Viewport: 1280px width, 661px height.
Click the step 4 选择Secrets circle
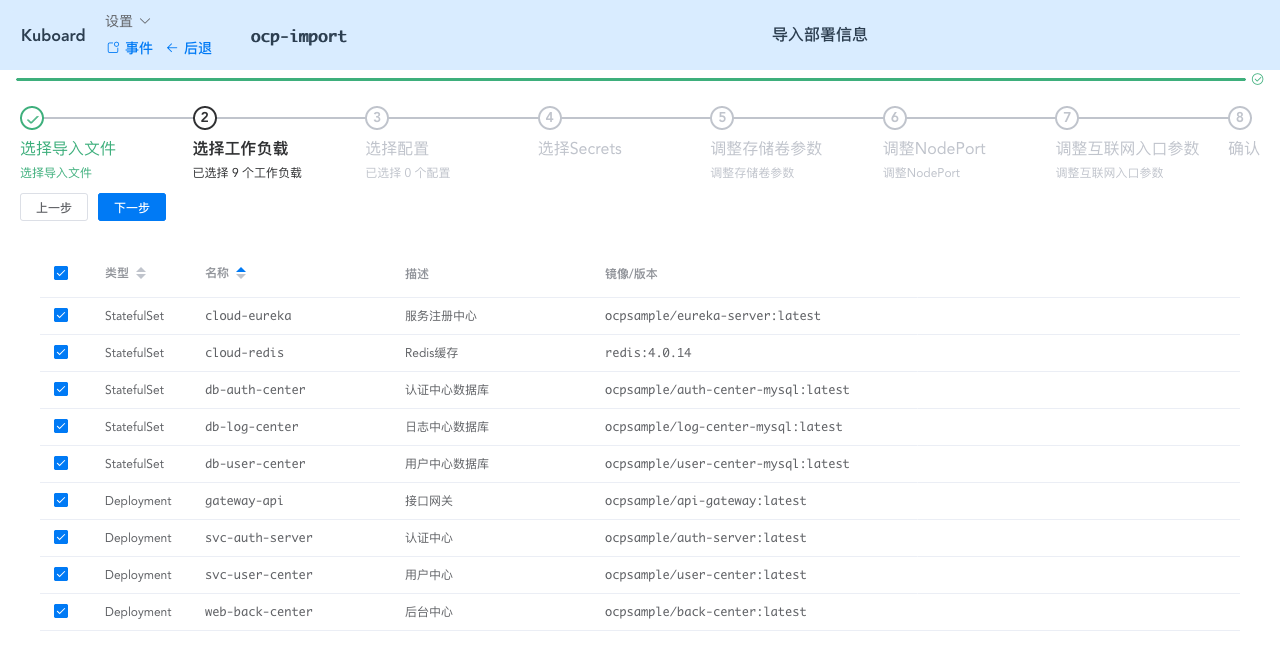click(549, 118)
